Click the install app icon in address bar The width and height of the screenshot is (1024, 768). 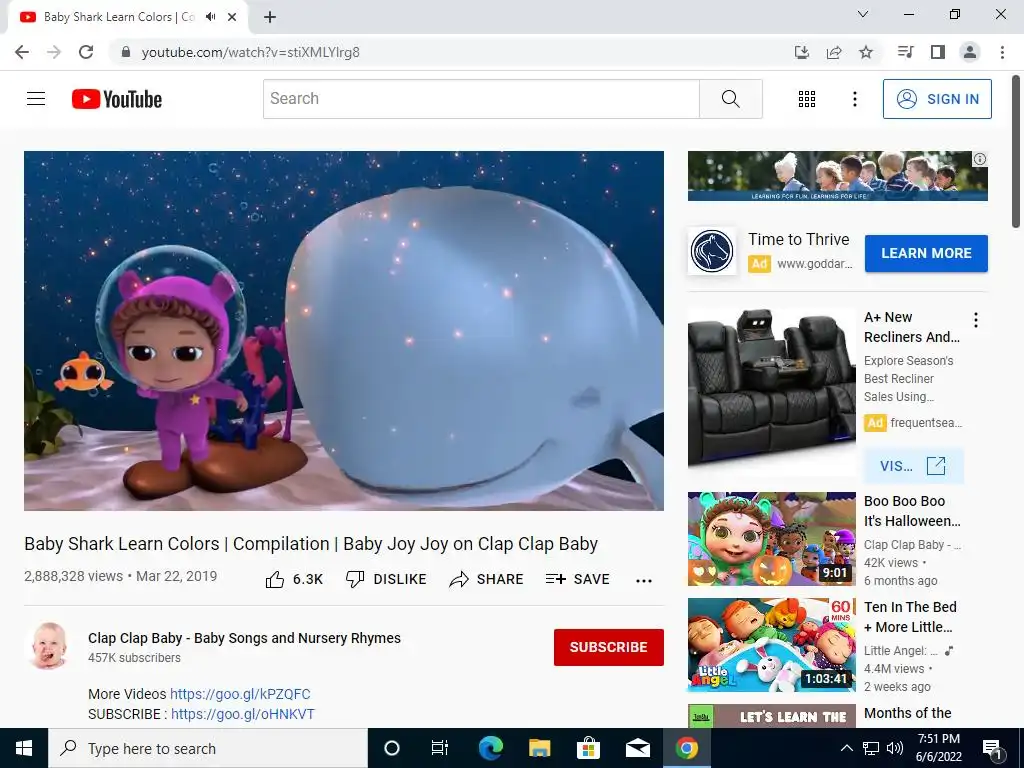pyautogui.click(x=802, y=52)
